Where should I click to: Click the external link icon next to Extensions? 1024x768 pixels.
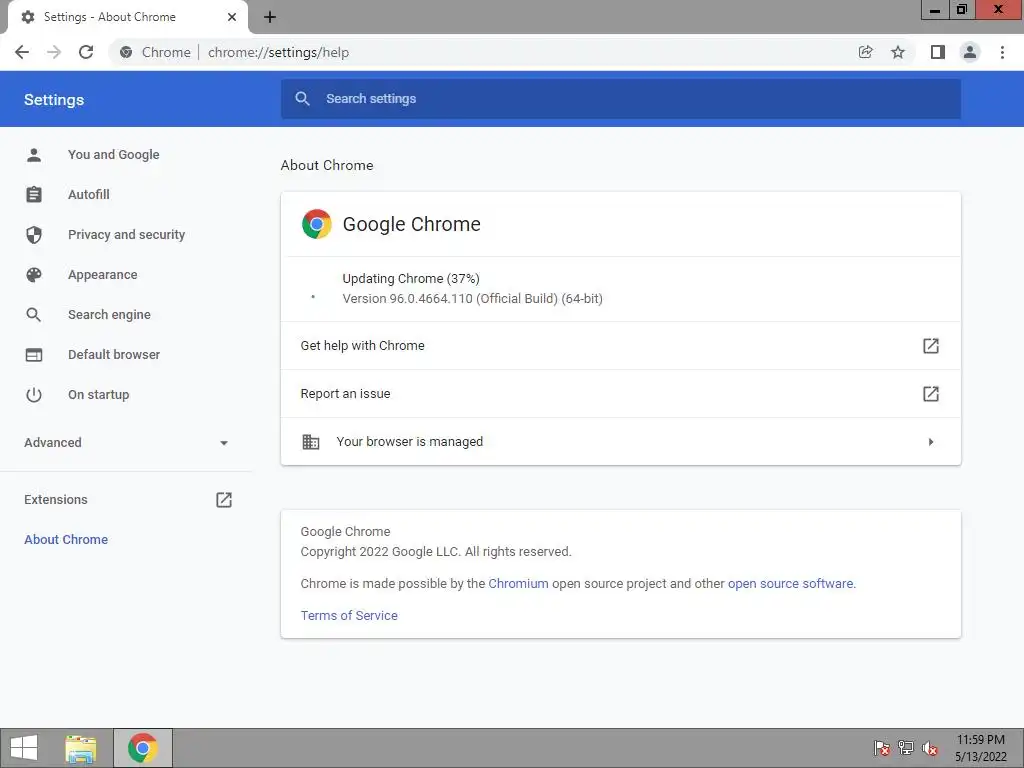coord(224,500)
